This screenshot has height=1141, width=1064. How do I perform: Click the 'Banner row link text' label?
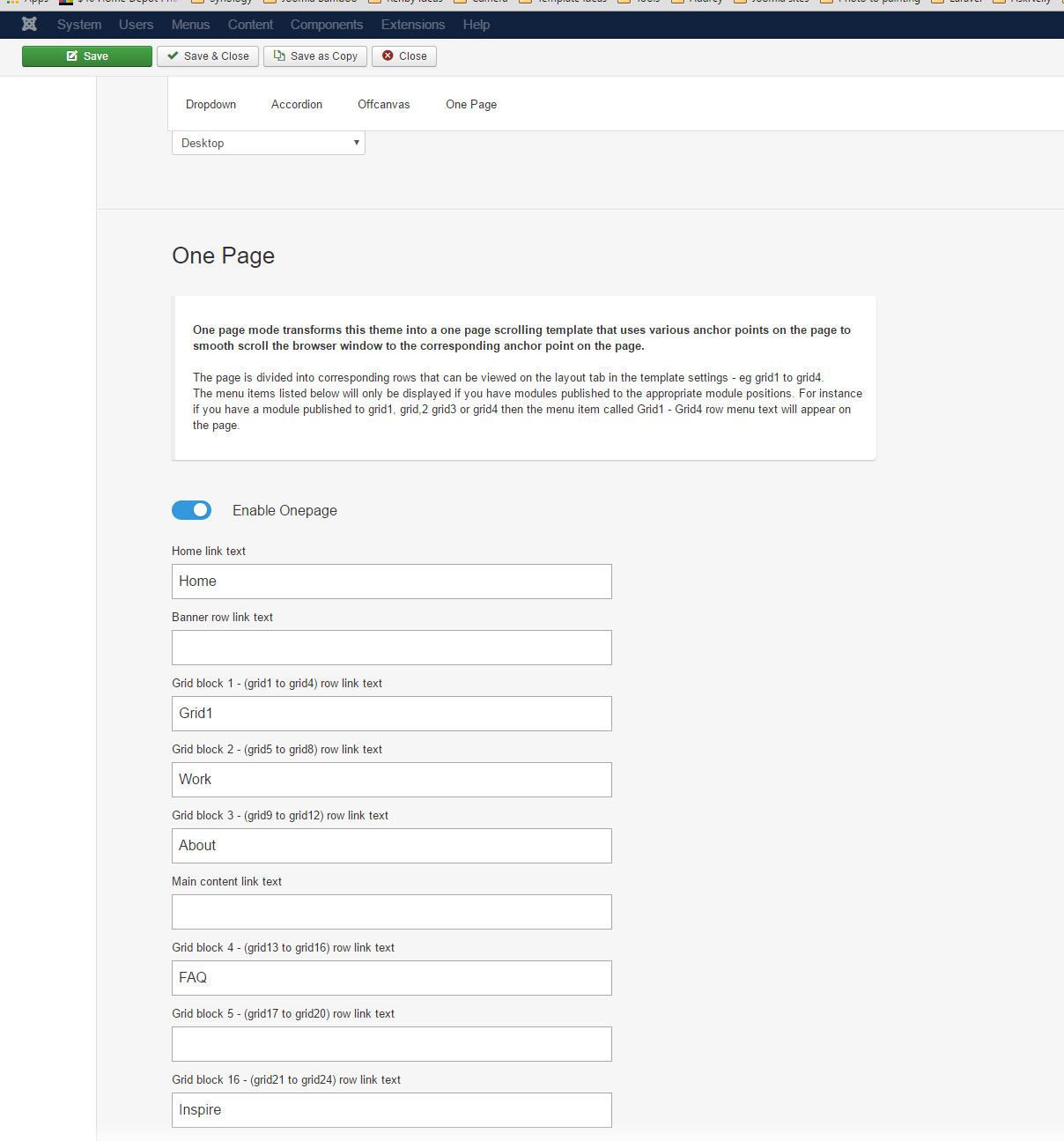(223, 617)
